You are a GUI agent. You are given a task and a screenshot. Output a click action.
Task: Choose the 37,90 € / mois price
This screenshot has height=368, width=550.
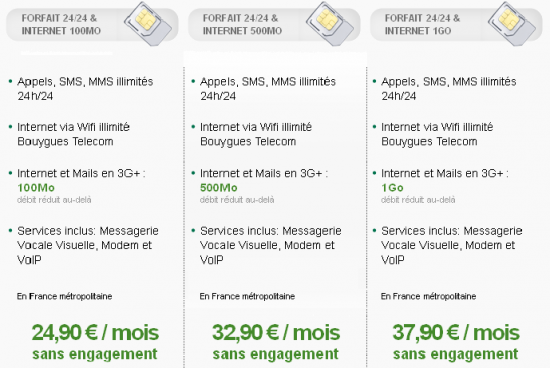(x=456, y=332)
